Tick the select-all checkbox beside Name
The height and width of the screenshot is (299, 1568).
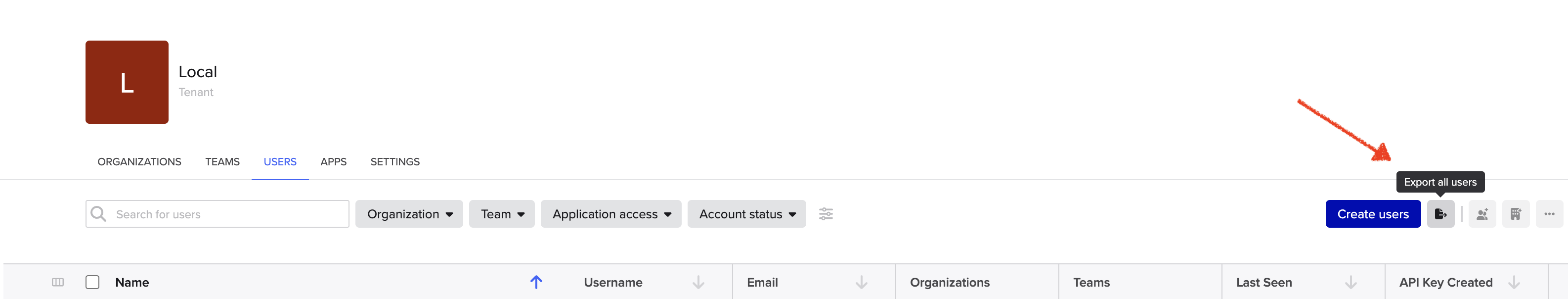(92, 282)
